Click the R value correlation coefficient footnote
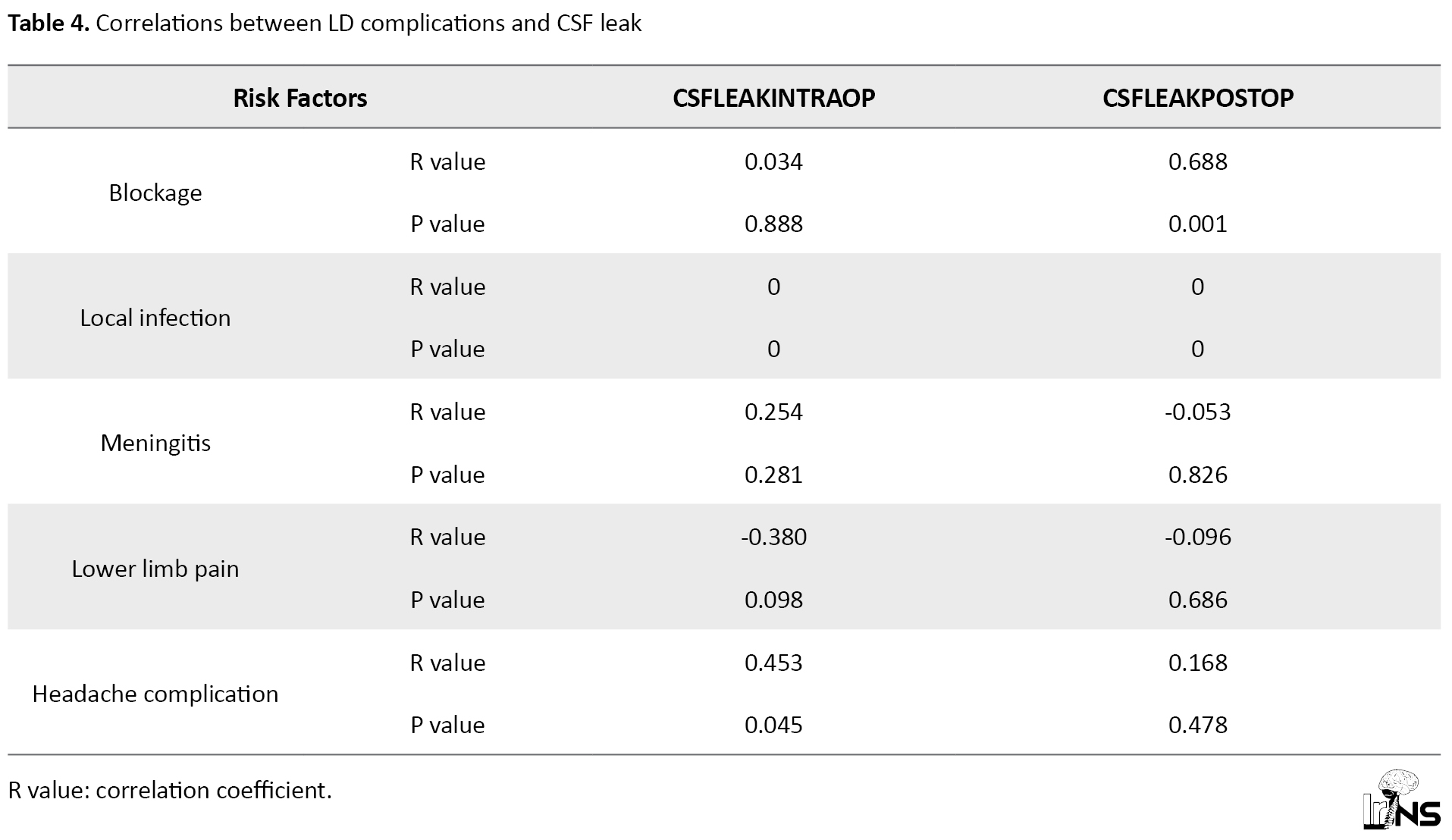 pyautogui.click(x=170, y=790)
